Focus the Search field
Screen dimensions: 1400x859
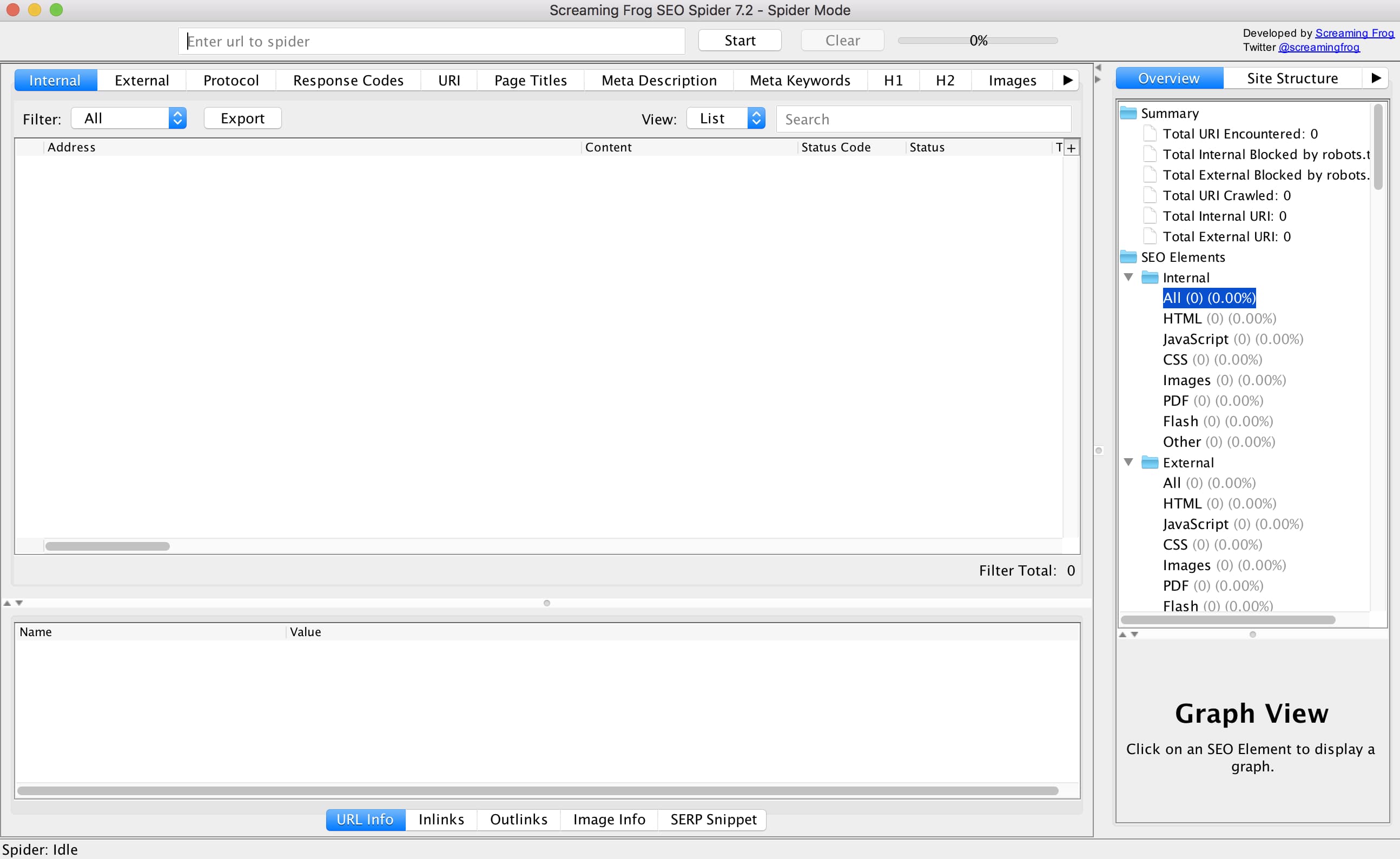pyautogui.click(x=923, y=119)
